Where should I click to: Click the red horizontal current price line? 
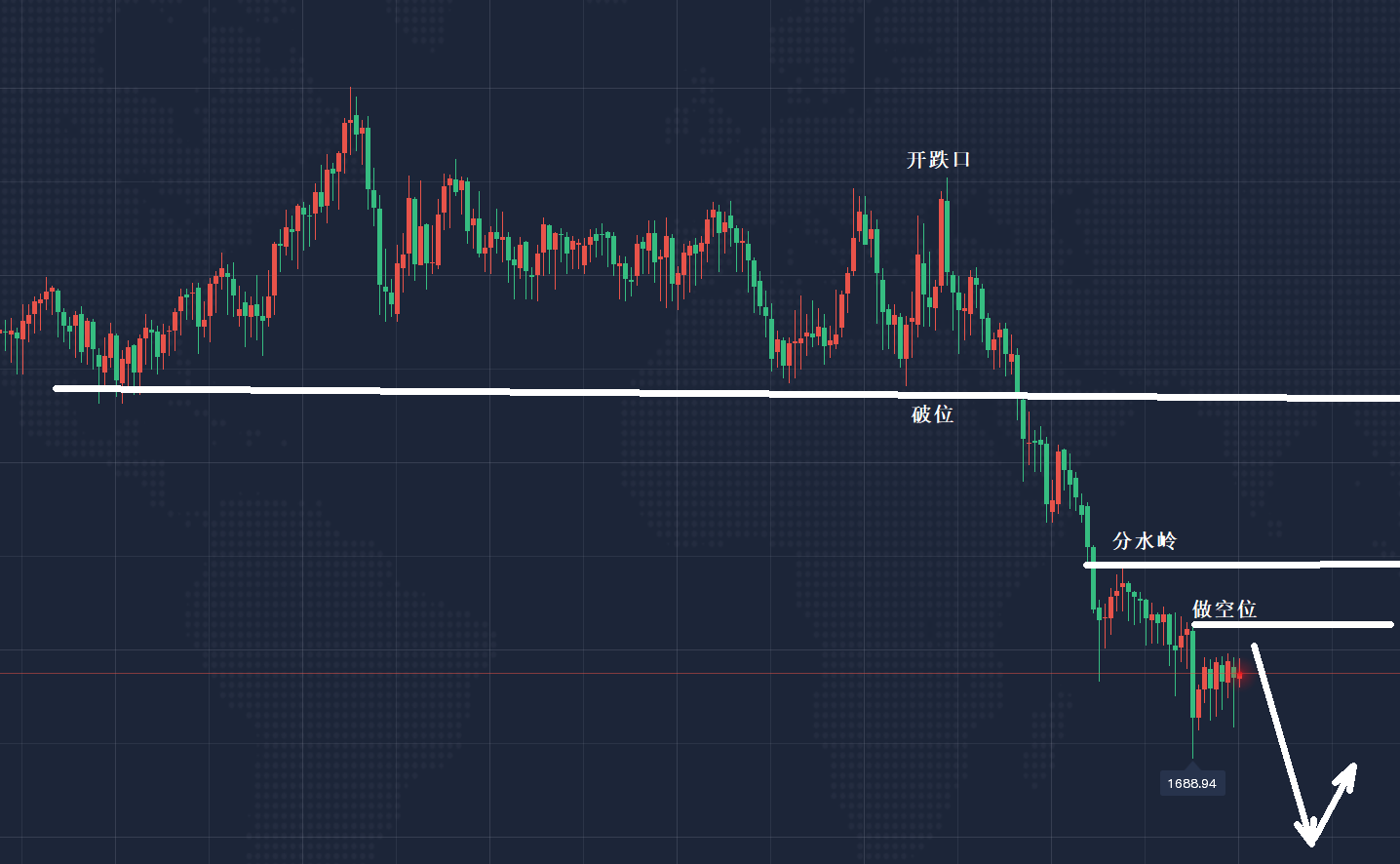pyautogui.click(x=585, y=673)
